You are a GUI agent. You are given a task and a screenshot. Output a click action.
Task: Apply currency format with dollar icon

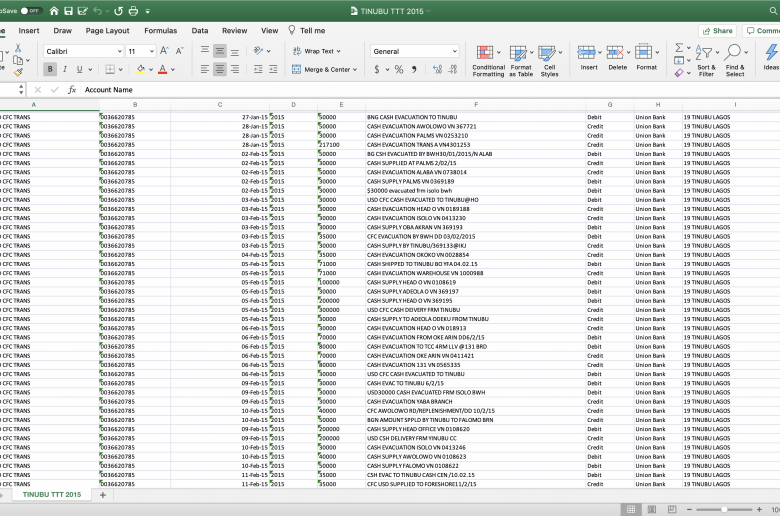[x=377, y=70]
